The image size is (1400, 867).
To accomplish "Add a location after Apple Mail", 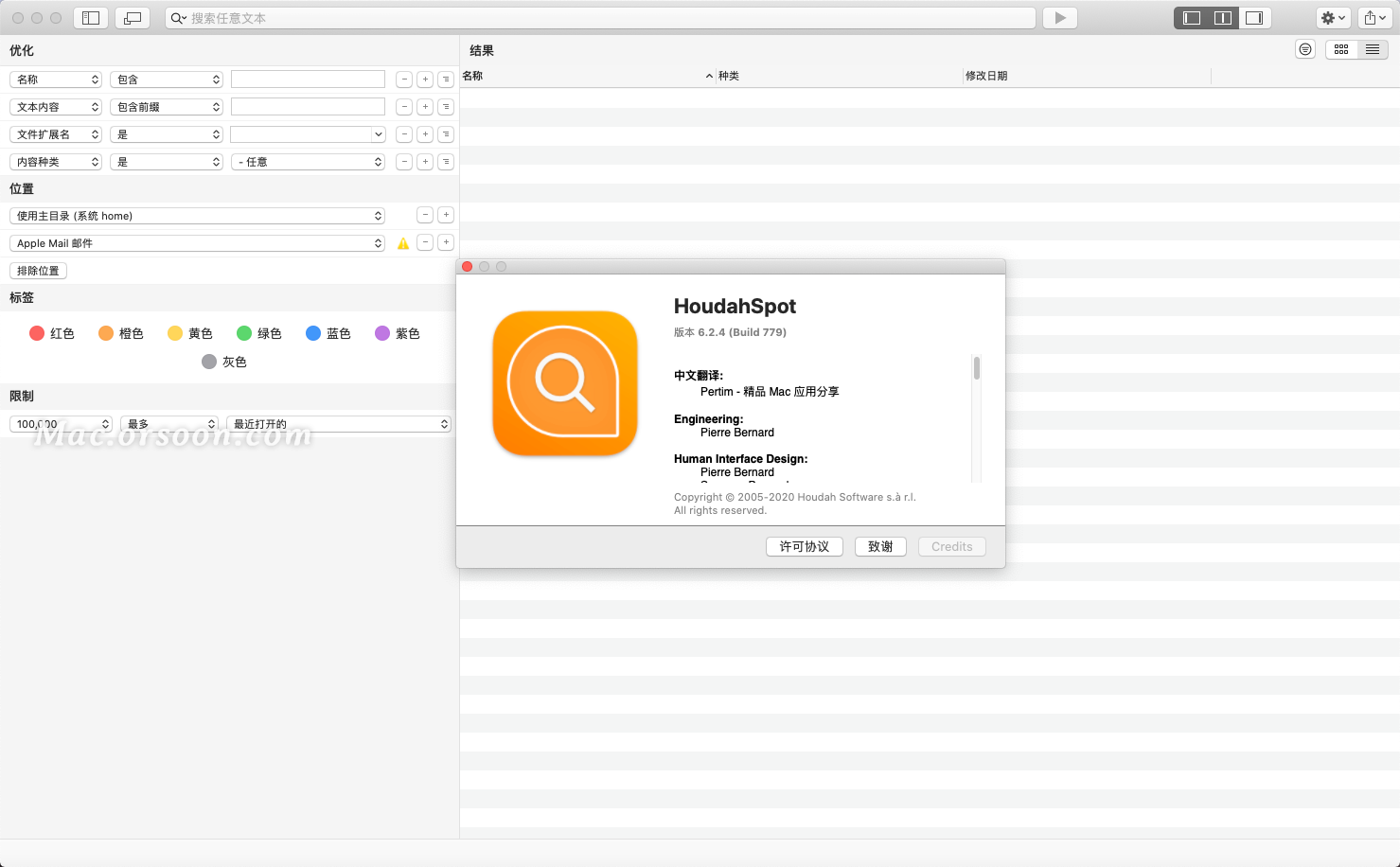I will pos(446,242).
